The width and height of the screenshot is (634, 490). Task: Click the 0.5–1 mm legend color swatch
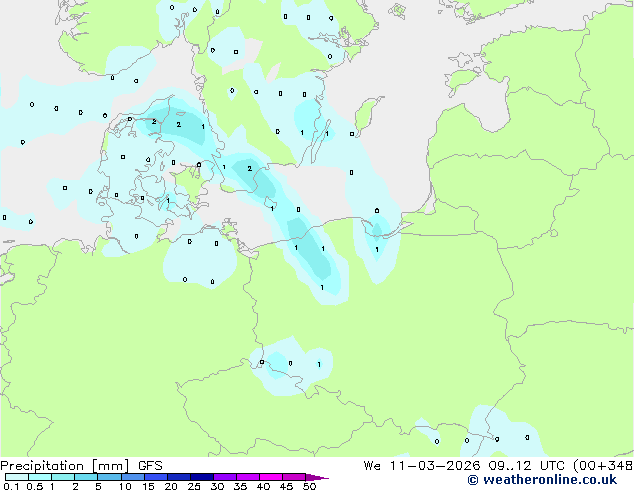pos(40,477)
